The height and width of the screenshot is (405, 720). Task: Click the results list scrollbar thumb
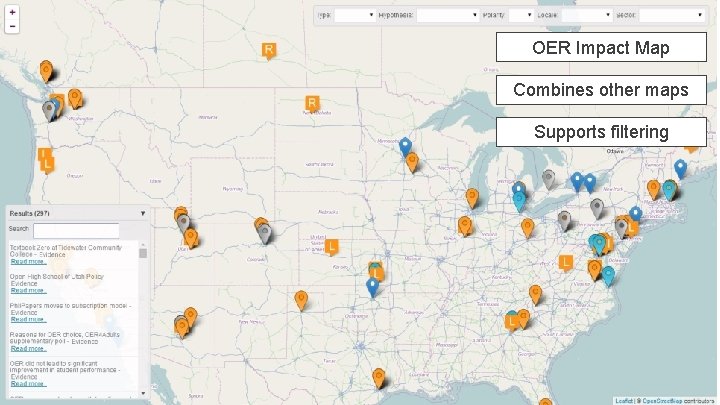[x=143, y=253]
